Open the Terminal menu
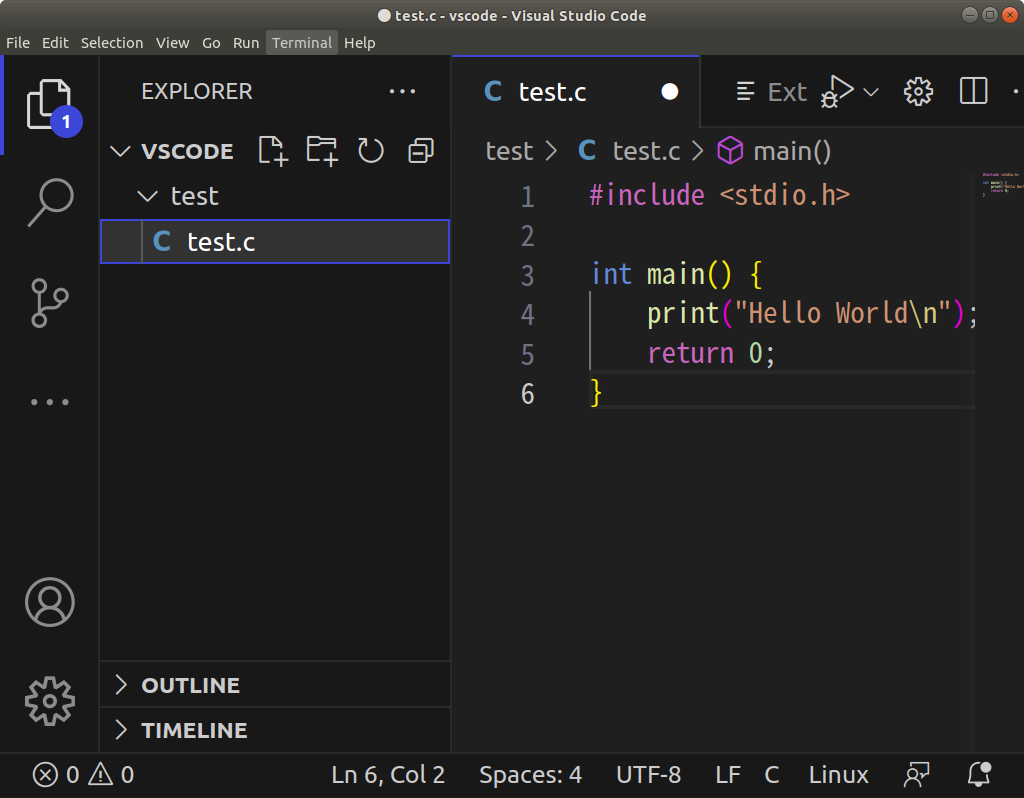 point(302,43)
